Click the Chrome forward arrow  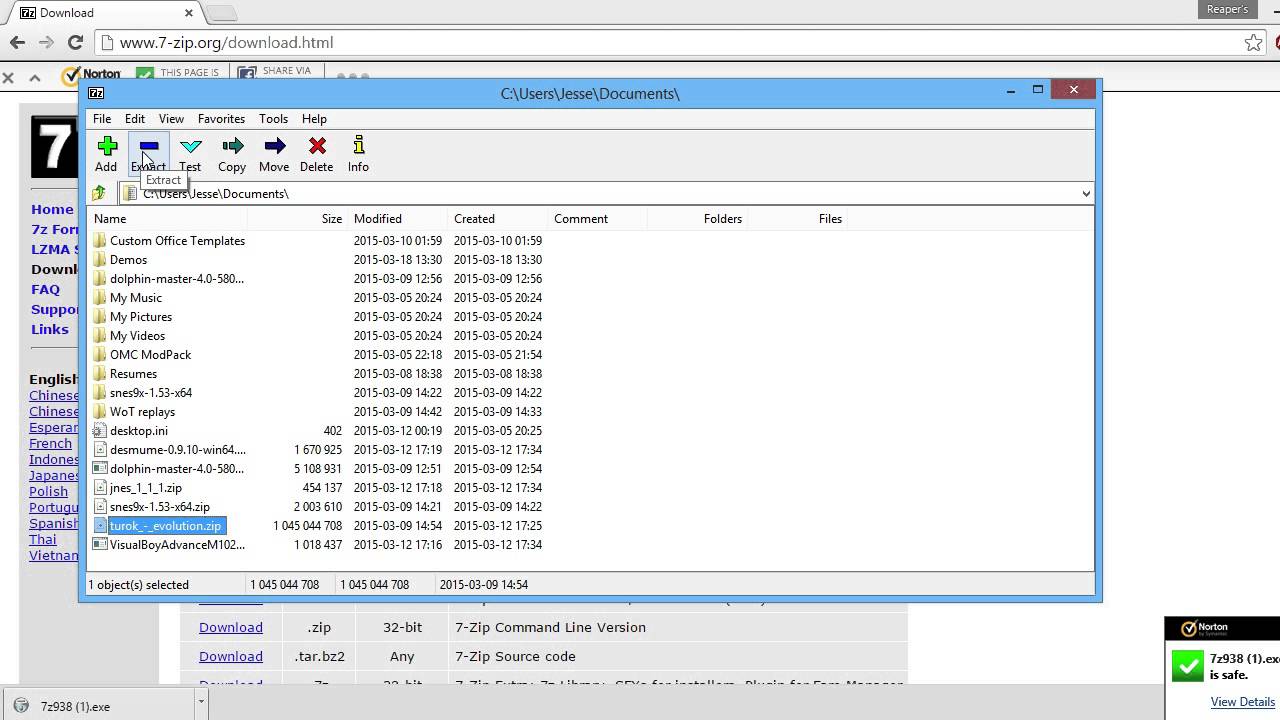click(46, 42)
